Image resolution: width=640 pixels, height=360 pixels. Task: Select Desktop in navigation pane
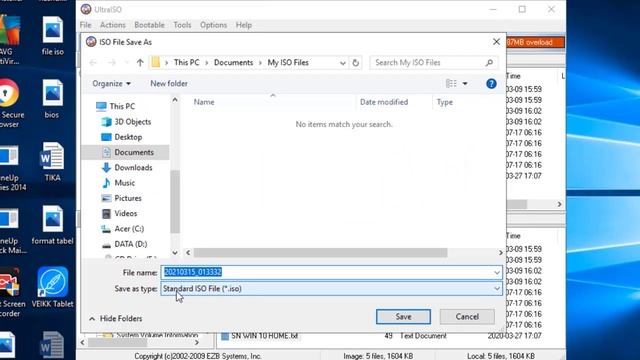(122, 137)
